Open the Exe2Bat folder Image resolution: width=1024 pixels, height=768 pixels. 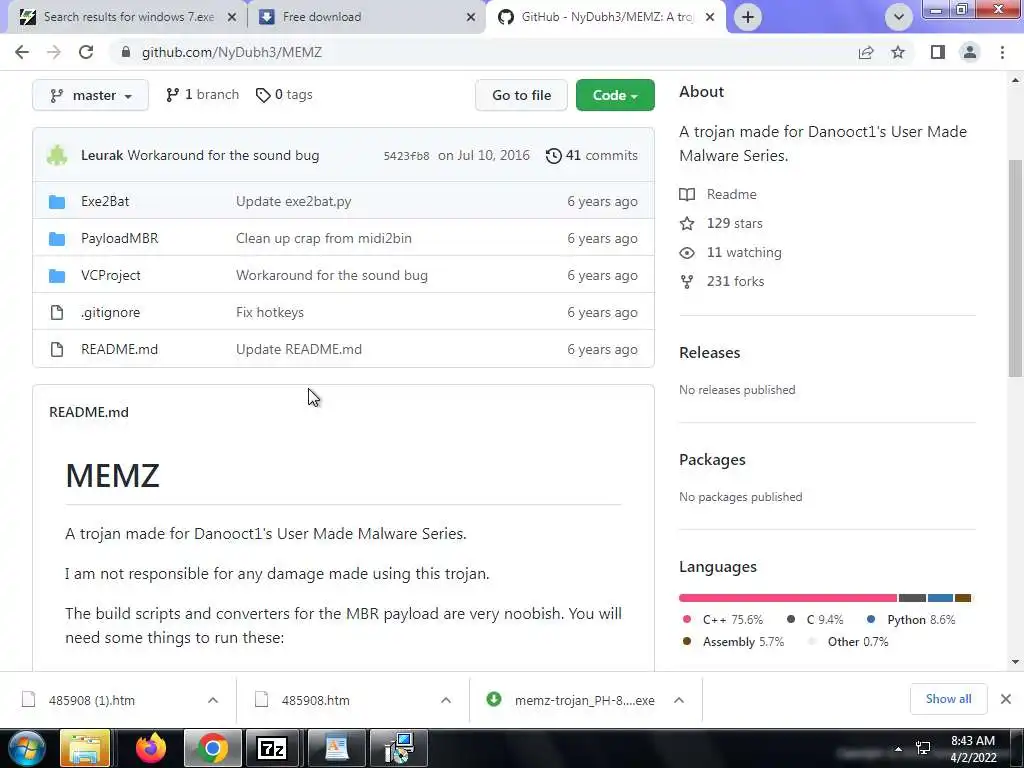pyautogui.click(x=105, y=201)
